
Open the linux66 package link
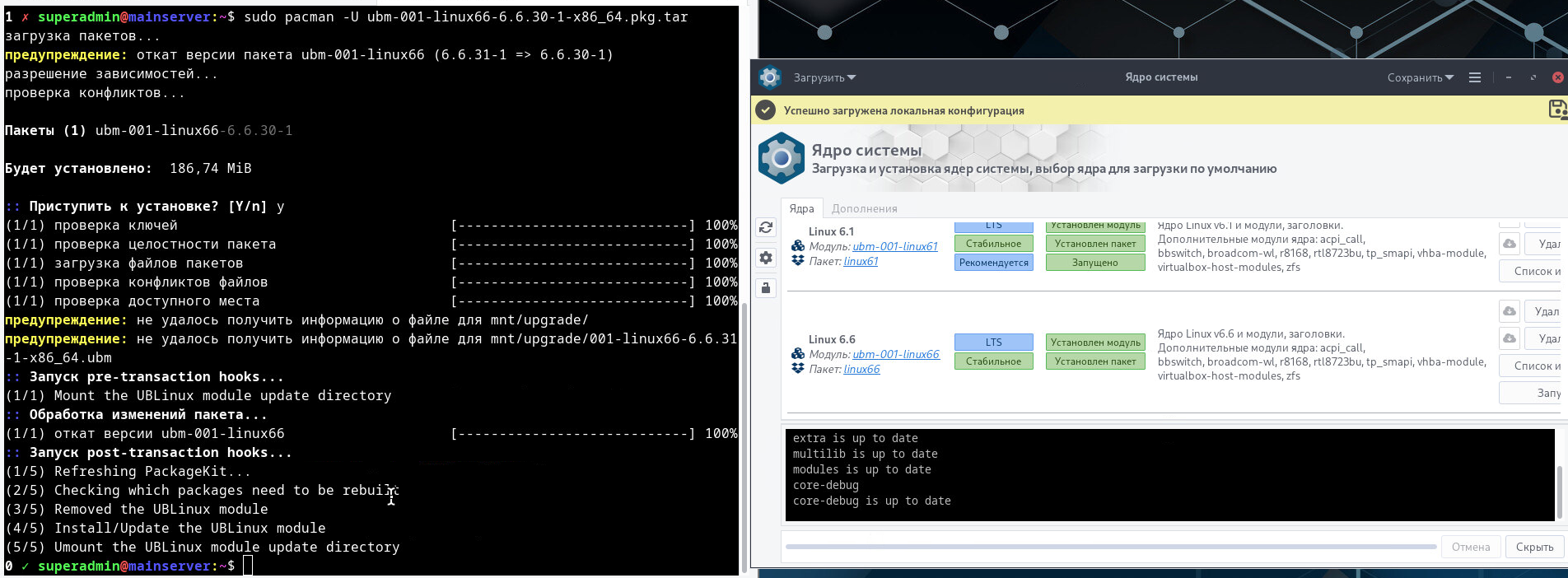[861, 369]
